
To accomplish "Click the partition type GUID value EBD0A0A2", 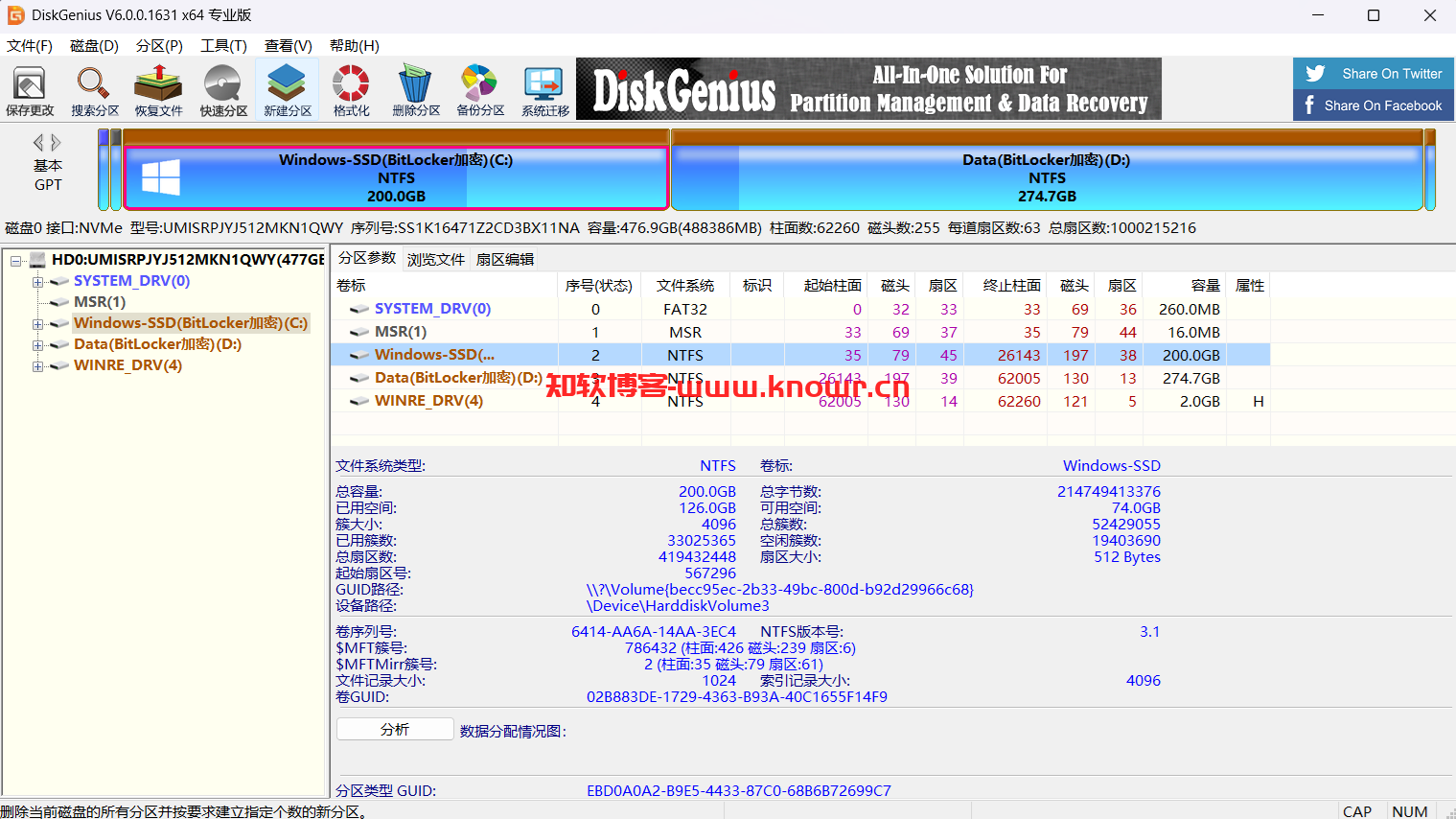I will point(739,791).
